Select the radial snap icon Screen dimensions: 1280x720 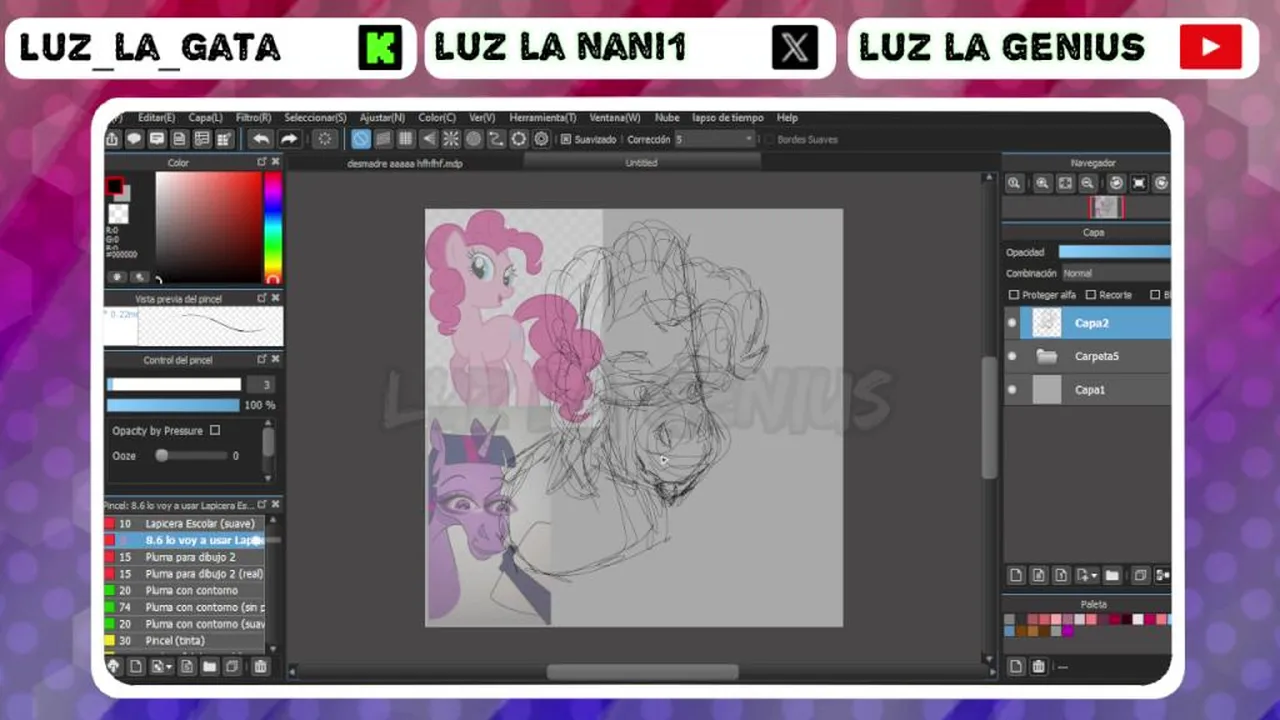[x=451, y=139]
